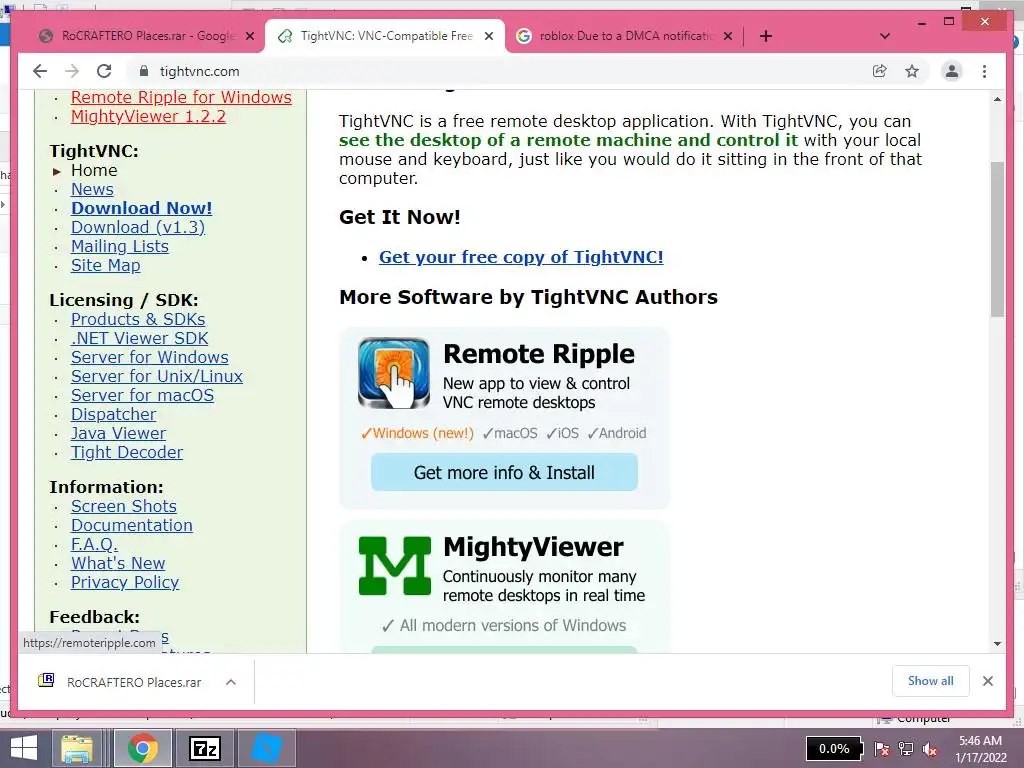Open Remote Ripple for Windows link
The width and height of the screenshot is (1024, 768).
181,97
